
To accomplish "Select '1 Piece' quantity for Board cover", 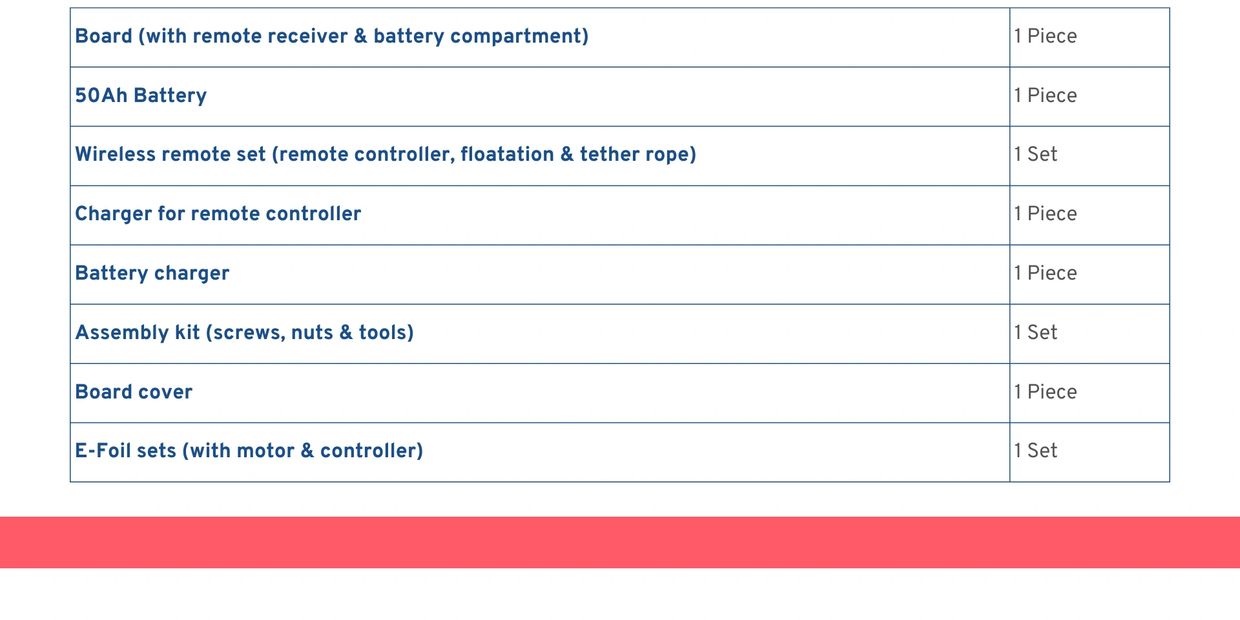I will coord(1045,392).
